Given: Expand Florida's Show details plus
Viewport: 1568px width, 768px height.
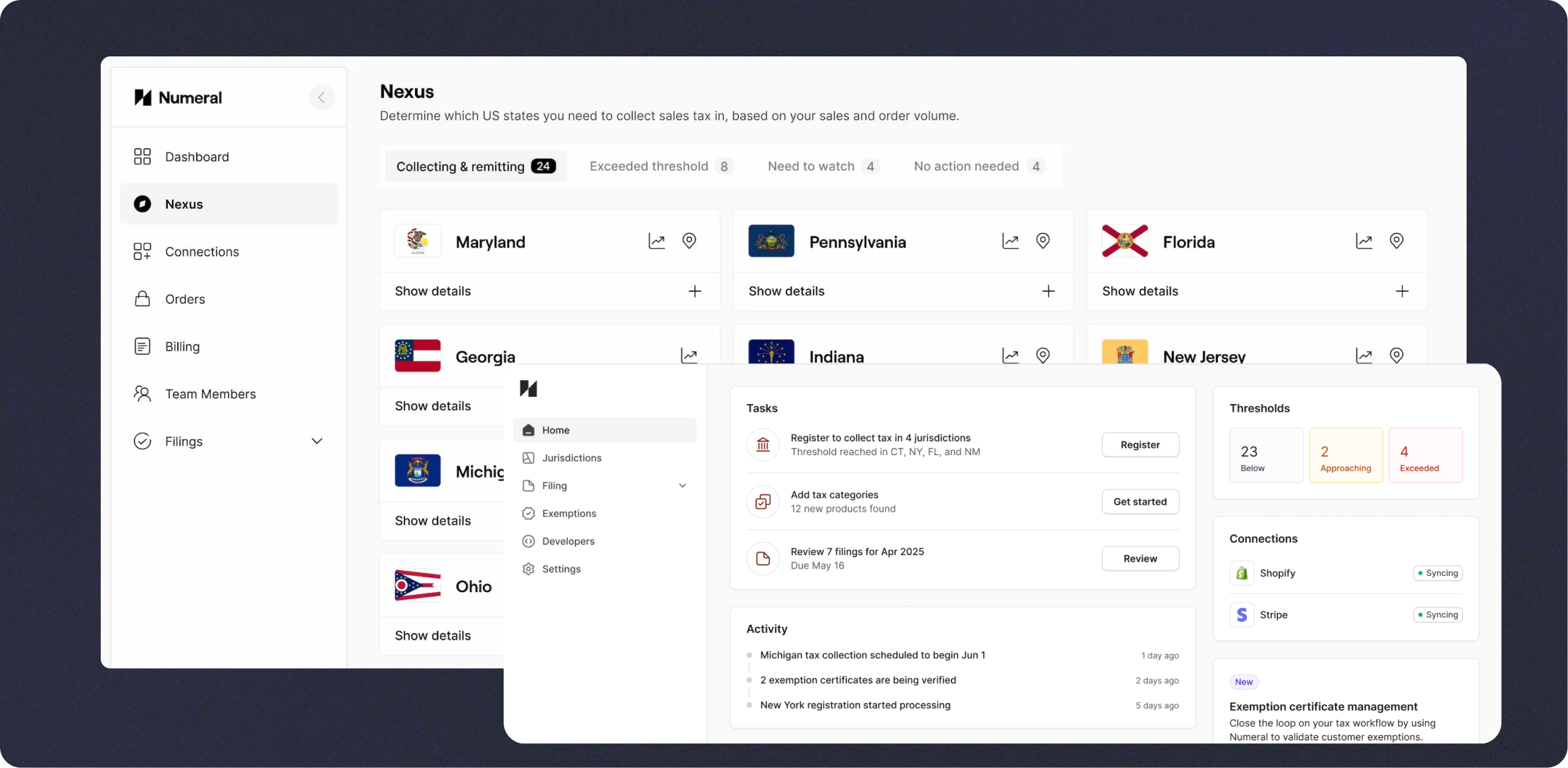Looking at the screenshot, I should coord(1402,291).
